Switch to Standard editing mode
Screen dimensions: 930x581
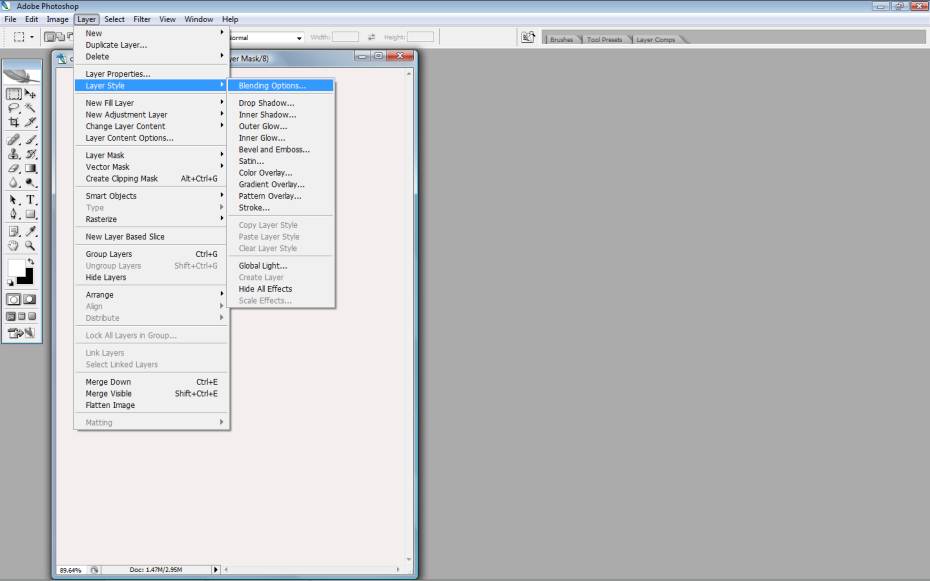tap(14, 299)
